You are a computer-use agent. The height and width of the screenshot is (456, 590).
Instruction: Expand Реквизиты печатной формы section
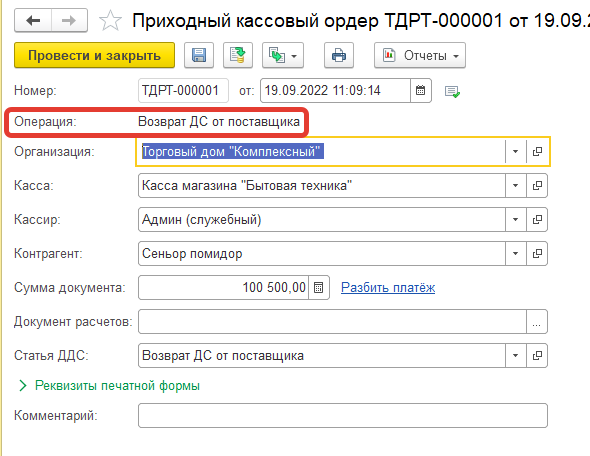click(109, 386)
